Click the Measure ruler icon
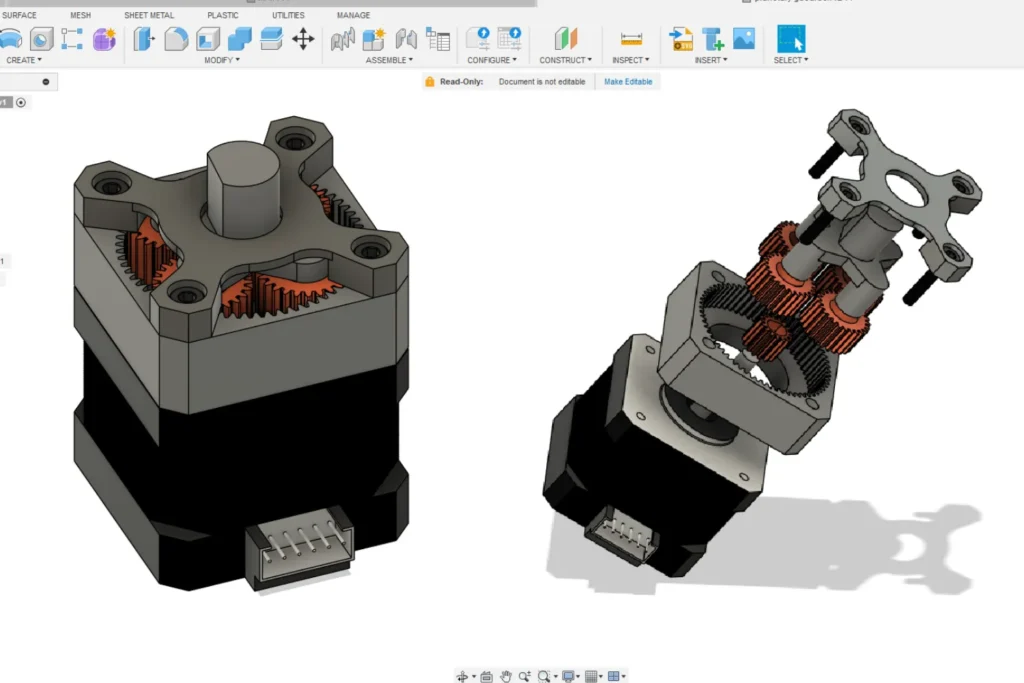This screenshot has height=683, width=1024. pos(631,39)
